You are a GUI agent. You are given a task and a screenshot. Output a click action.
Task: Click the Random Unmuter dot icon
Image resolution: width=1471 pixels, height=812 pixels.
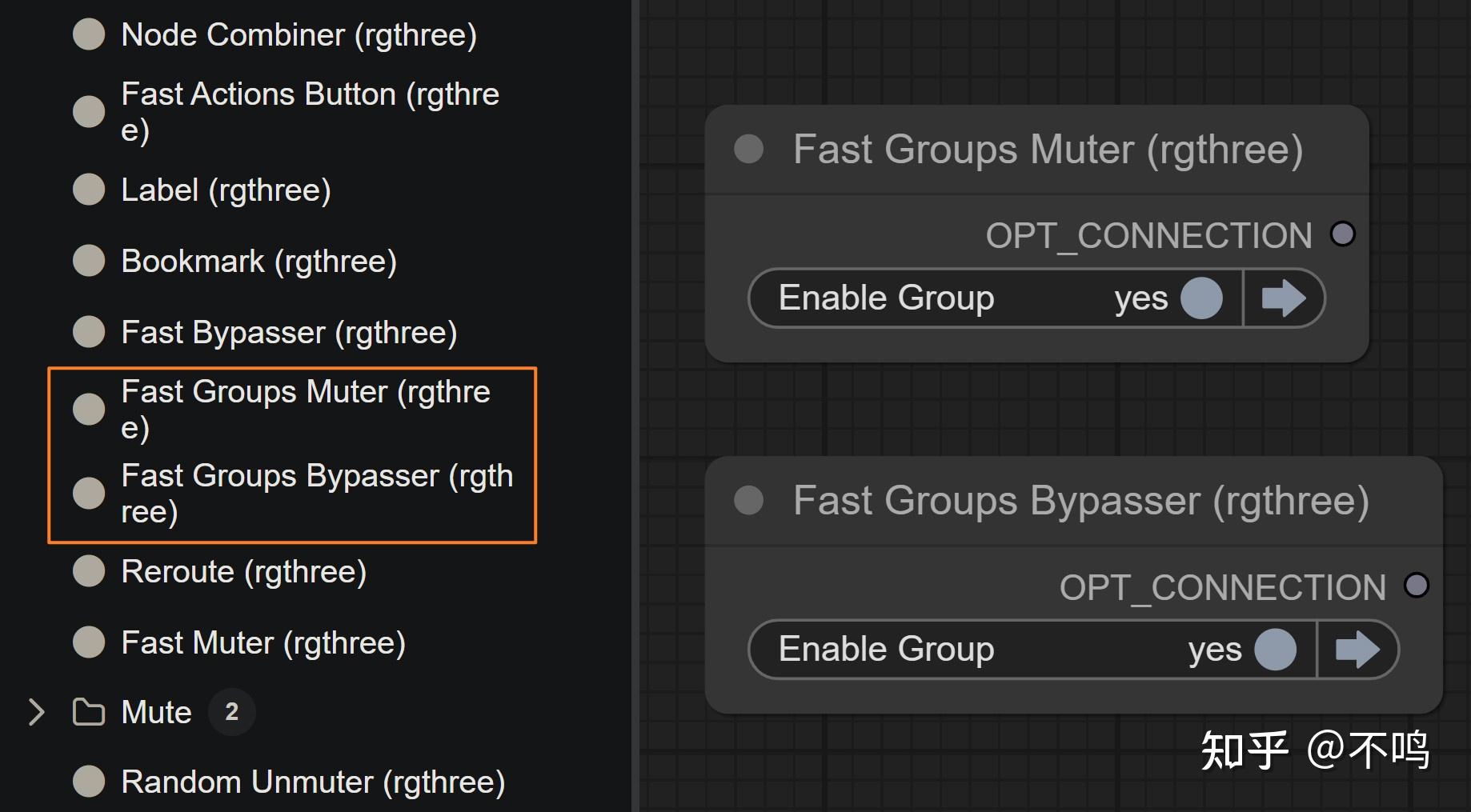click(89, 782)
